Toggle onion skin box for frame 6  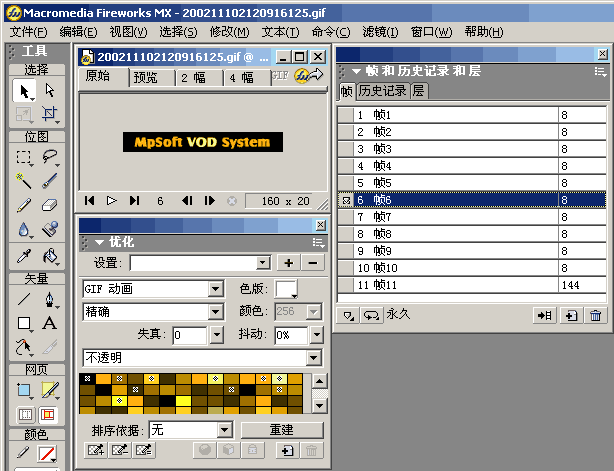[346, 200]
